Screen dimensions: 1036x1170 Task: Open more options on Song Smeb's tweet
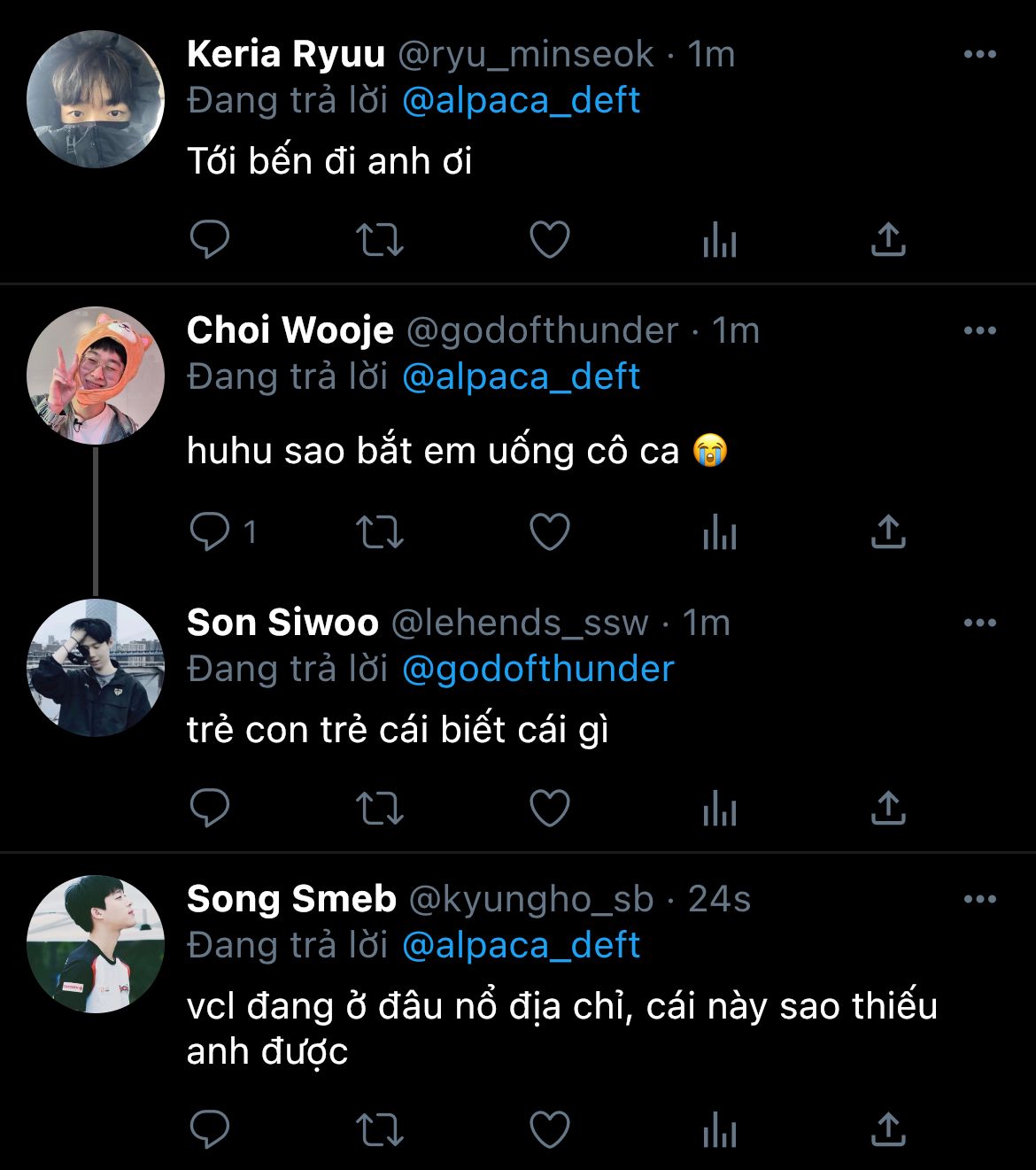(x=979, y=900)
